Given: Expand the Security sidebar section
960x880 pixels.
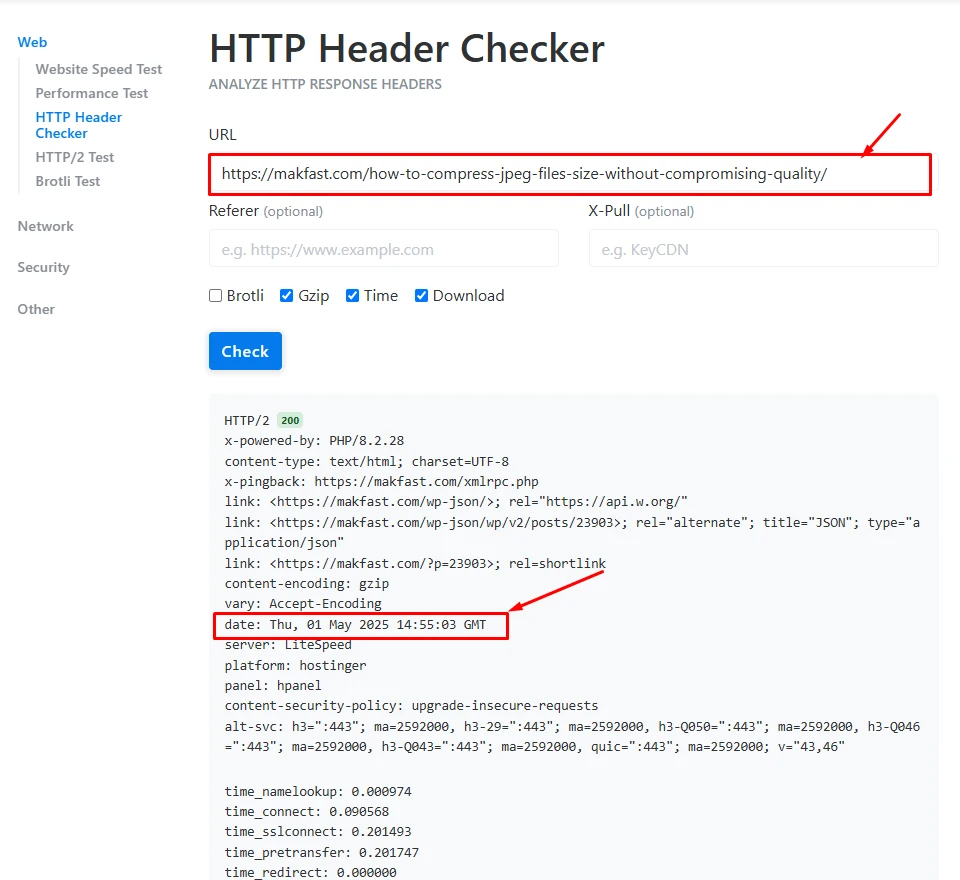Looking at the screenshot, I should pyautogui.click(x=43, y=268).
